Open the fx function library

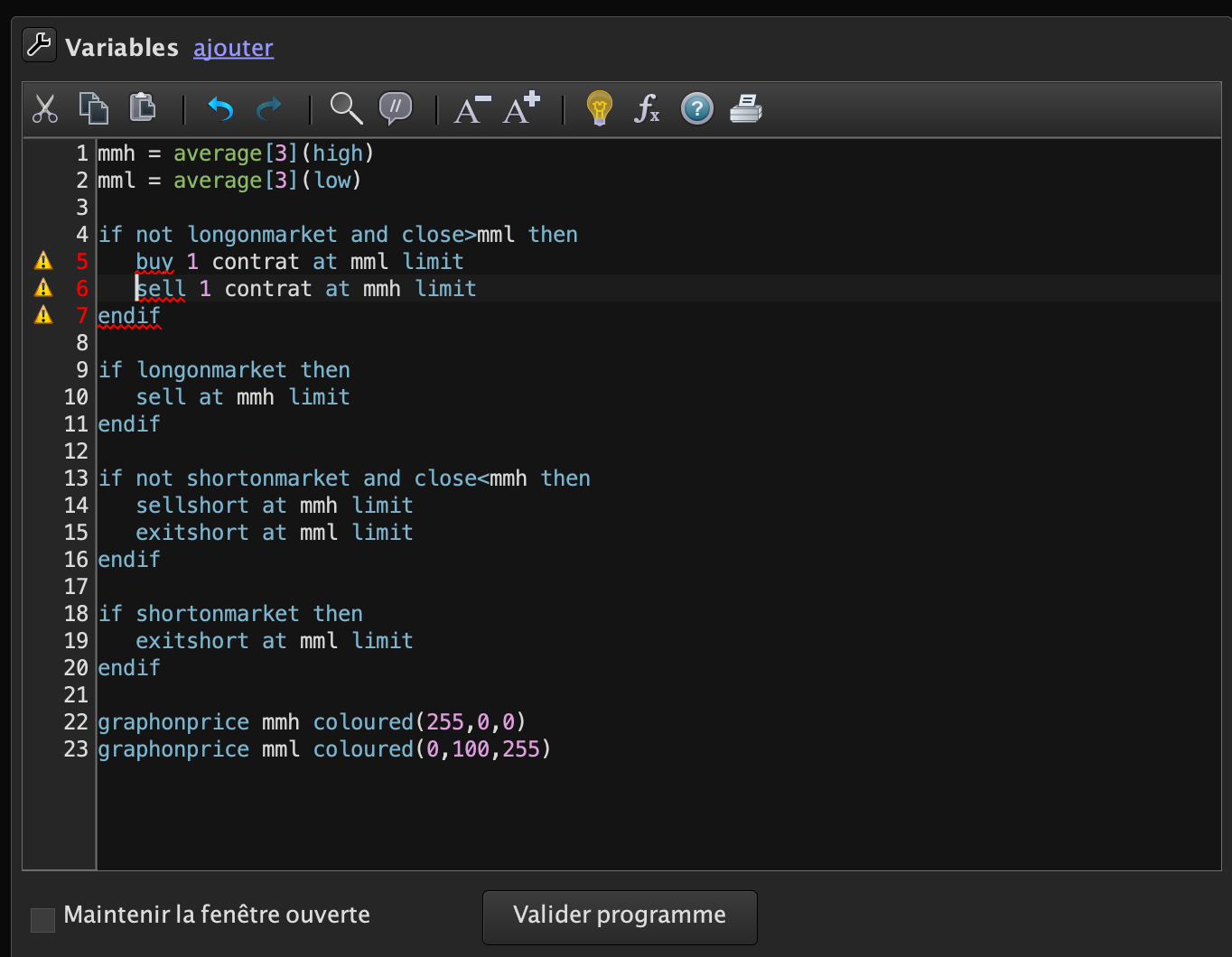[647, 109]
